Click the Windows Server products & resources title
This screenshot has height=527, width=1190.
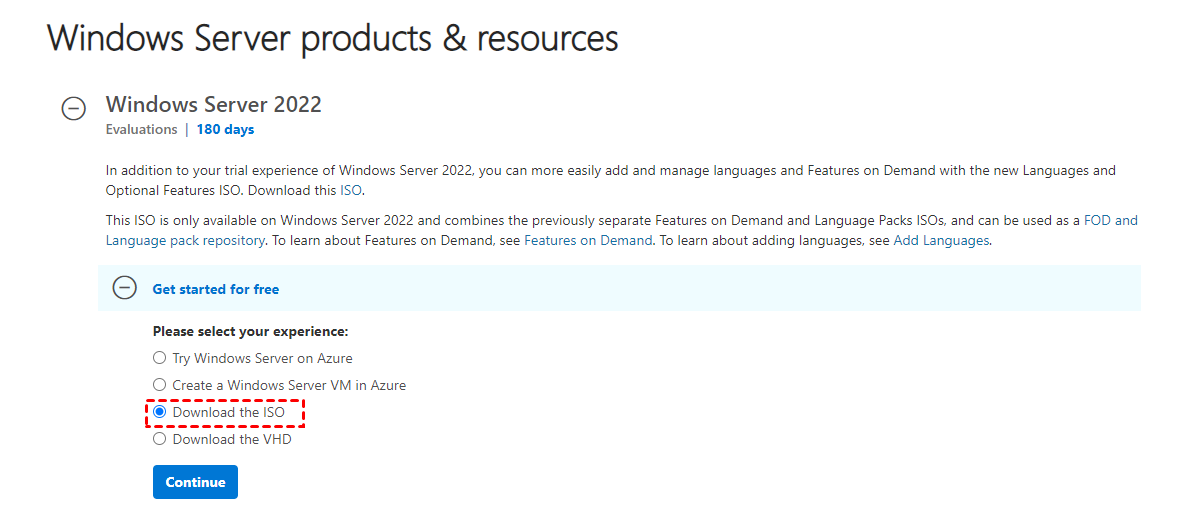pos(333,38)
